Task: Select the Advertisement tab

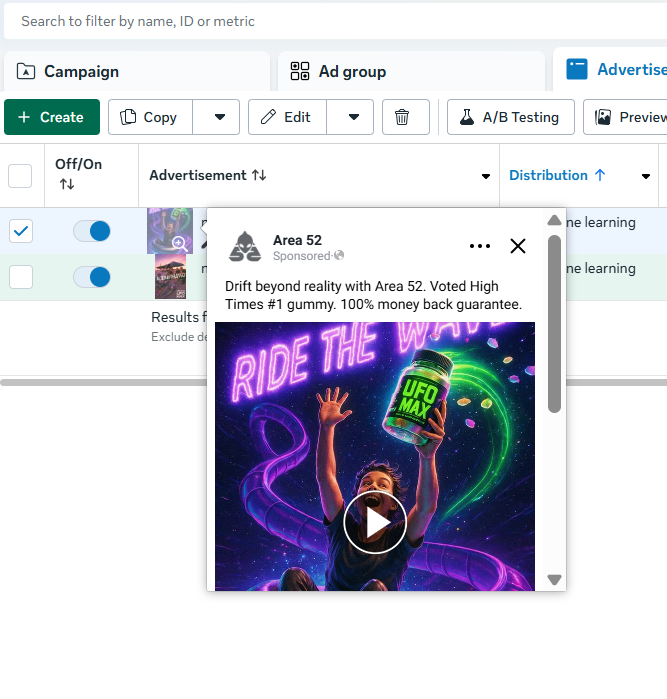Action: [x=610, y=70]
